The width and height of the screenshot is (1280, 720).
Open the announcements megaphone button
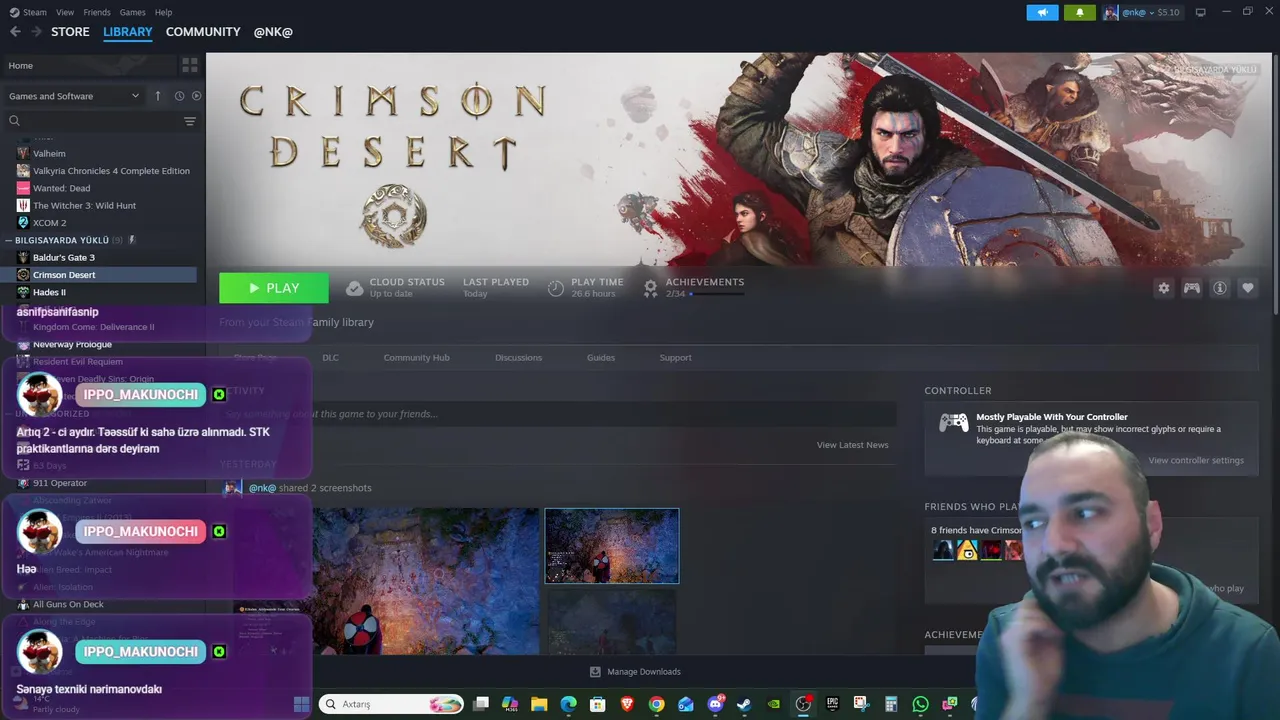[x=1042, y=12]
